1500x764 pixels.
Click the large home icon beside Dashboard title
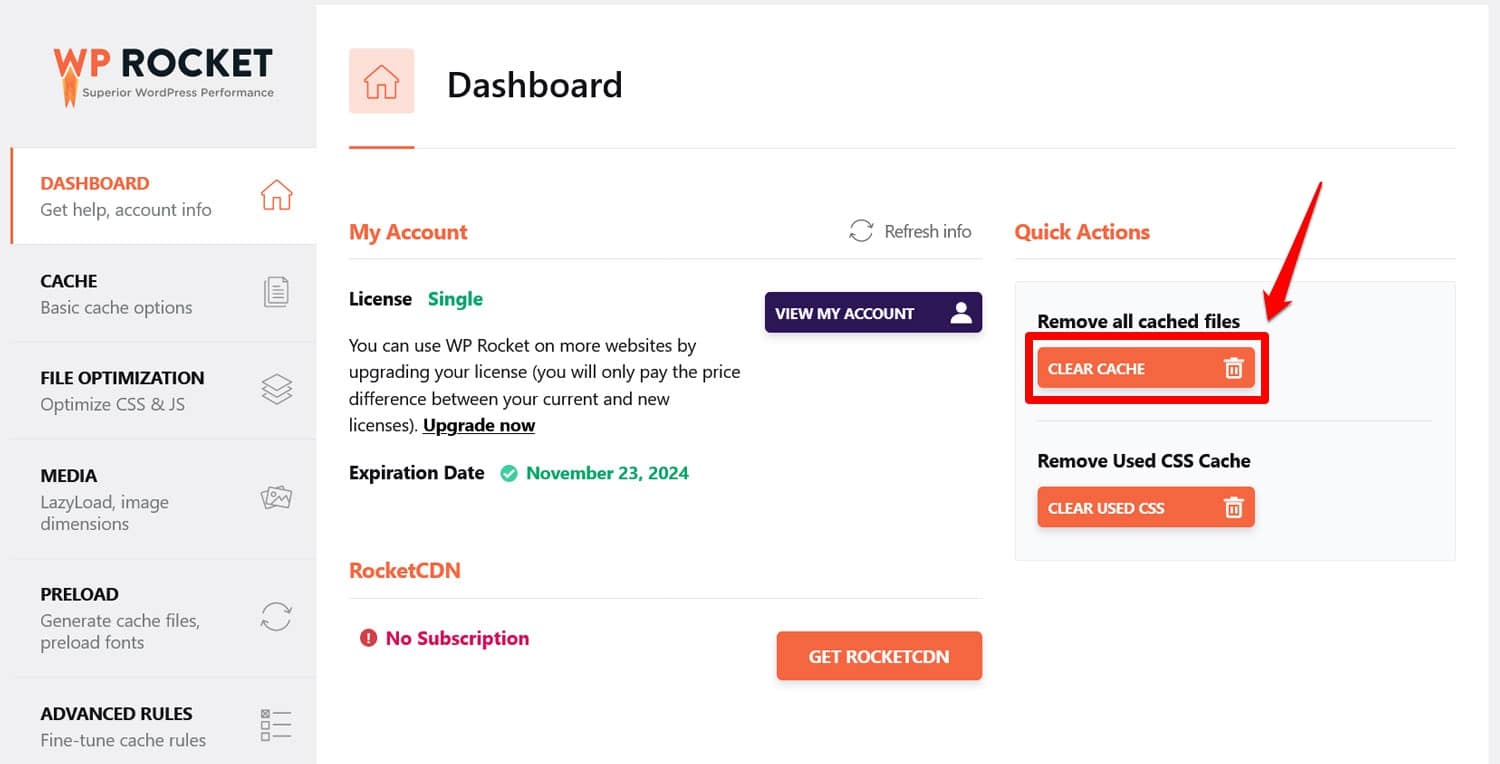[x=381, y=81]
